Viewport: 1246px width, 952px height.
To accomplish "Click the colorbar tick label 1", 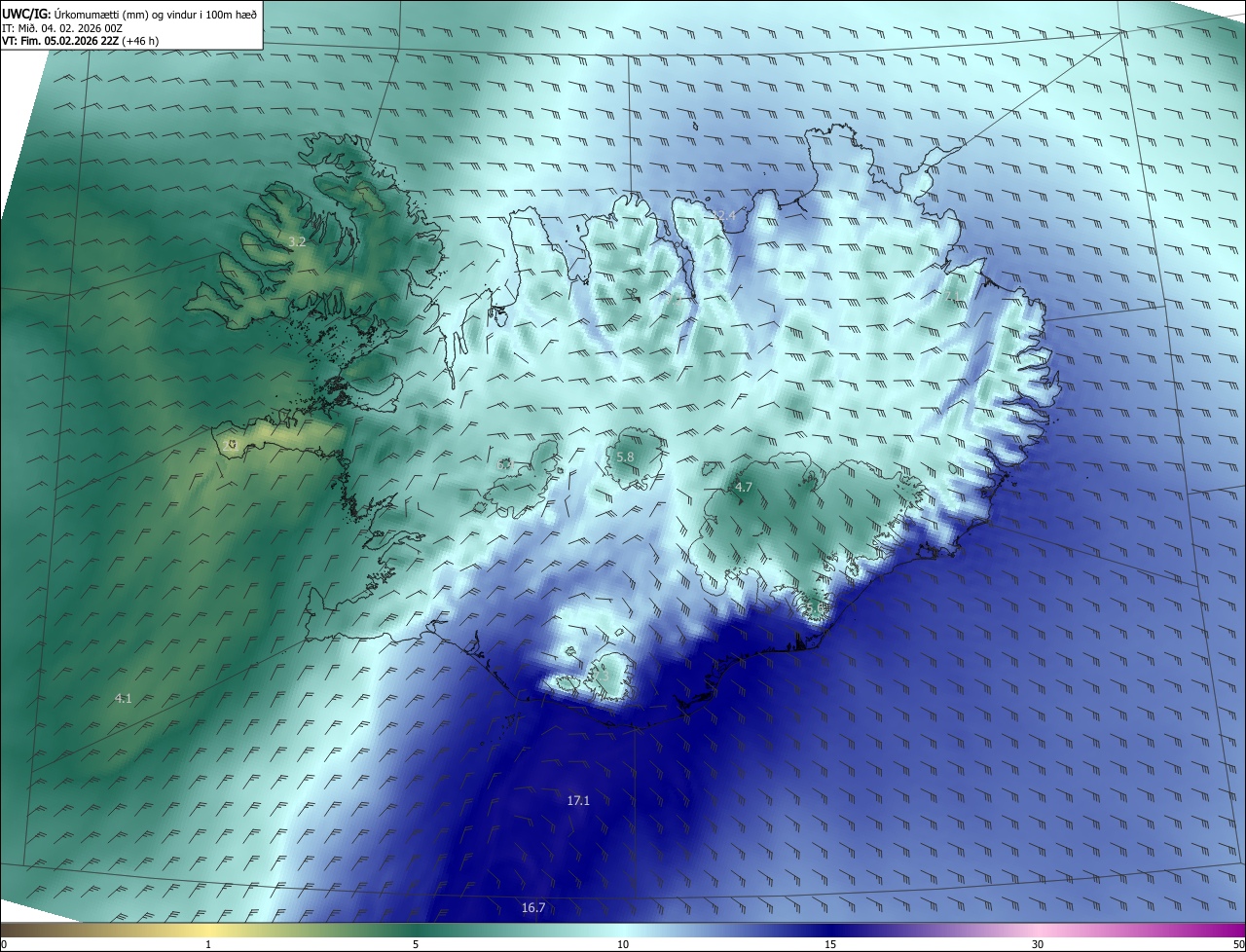I will click(208, 944).
